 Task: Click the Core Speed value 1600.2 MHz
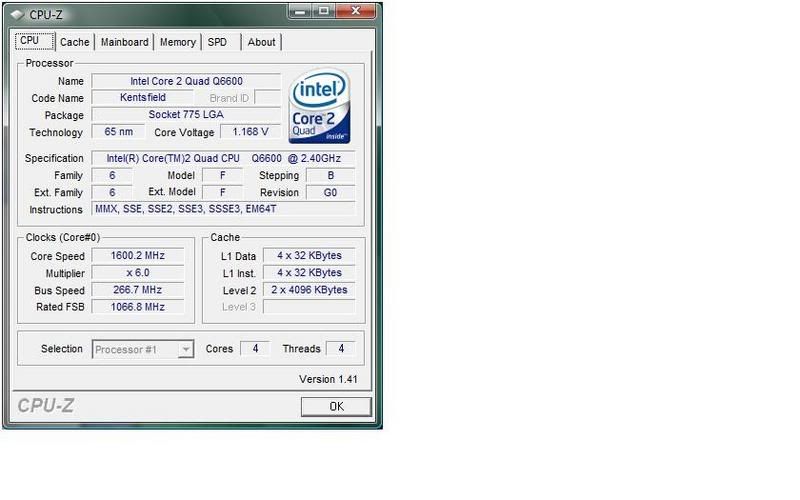click(x=138, y=256)
